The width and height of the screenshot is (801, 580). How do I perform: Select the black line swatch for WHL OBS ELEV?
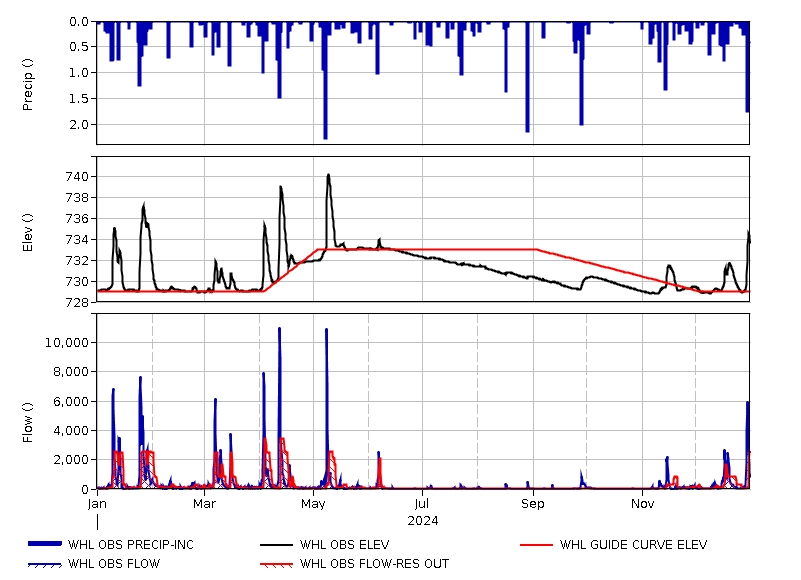coord(276,545)
